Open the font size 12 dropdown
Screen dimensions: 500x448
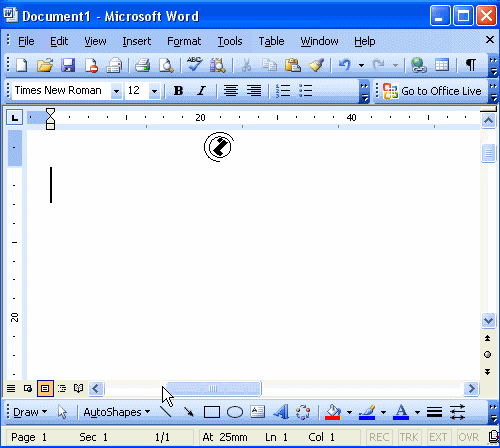pyautogui.click(x=154, y=91)
